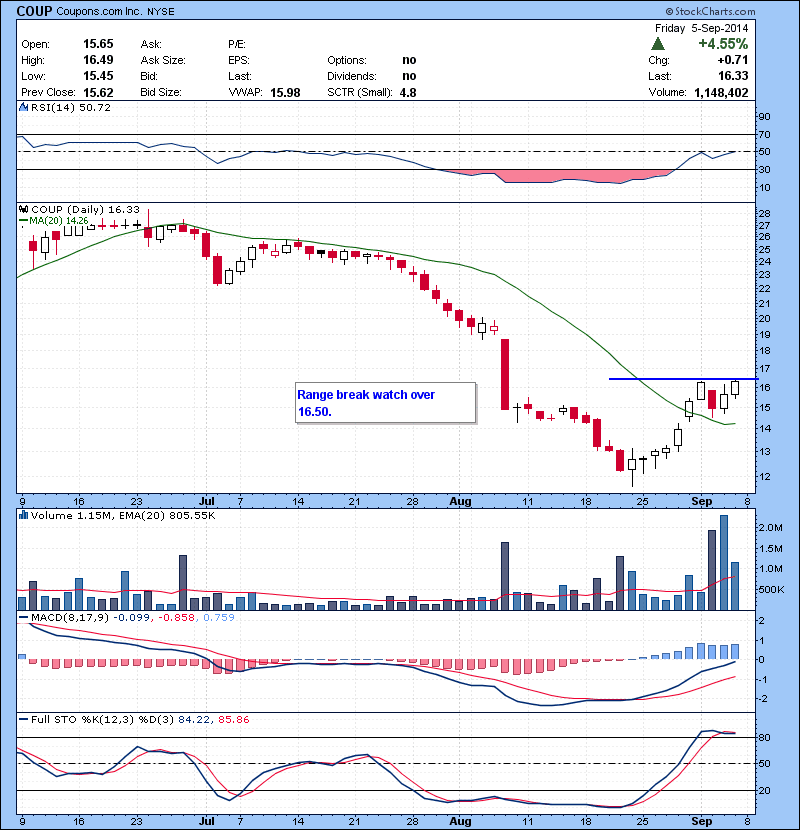Click the Friday 5-Sep-2014 date label
Screen dimensions: 800x830
[702, 28]
